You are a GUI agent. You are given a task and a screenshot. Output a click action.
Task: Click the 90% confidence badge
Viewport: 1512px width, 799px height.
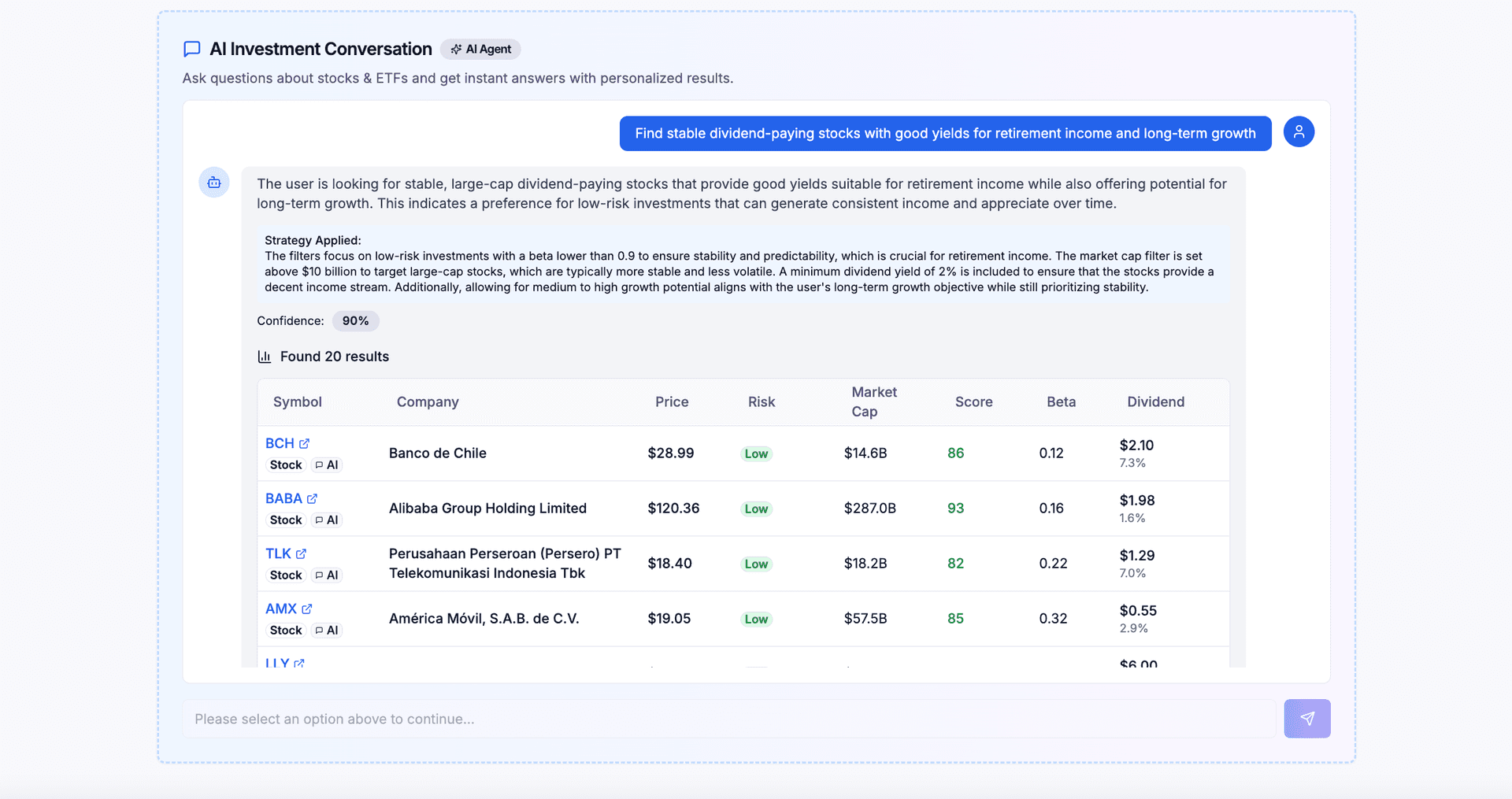[x=355, y=321]
